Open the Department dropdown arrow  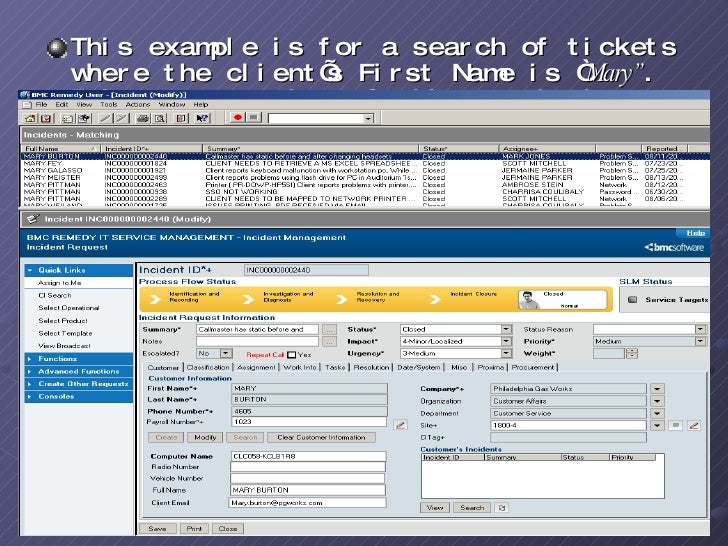[657, 413]
